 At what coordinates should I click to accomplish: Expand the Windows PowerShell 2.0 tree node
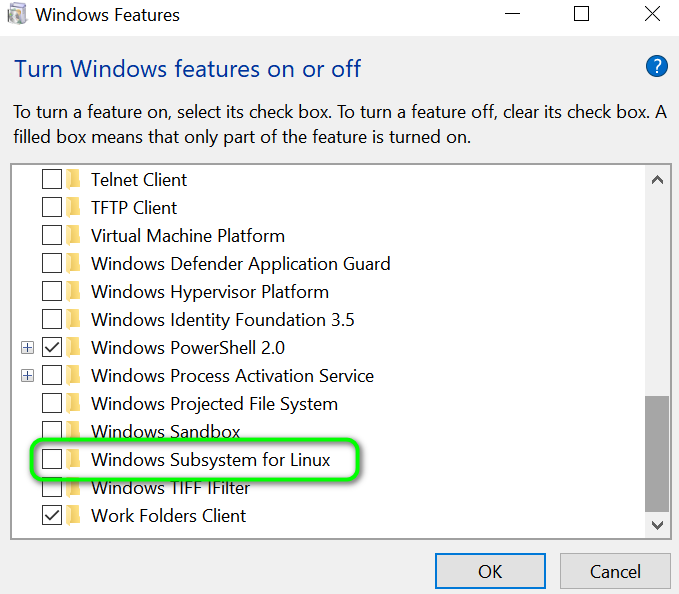28,348
